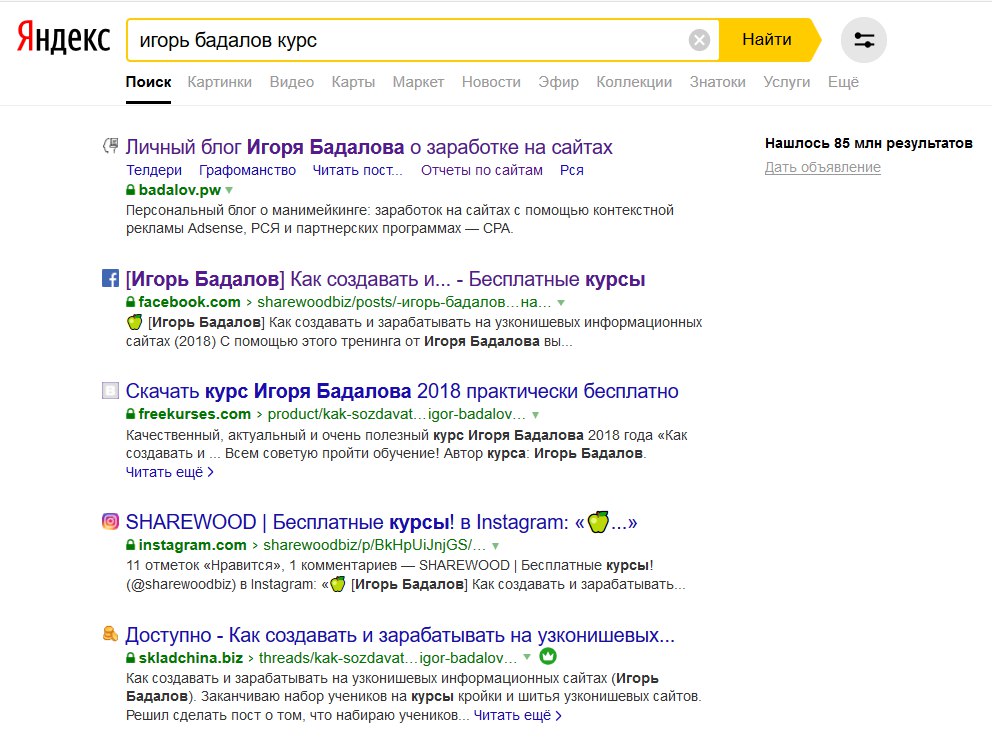
Task: Switch to the Коллекции tab
Action: pos(634,82)
